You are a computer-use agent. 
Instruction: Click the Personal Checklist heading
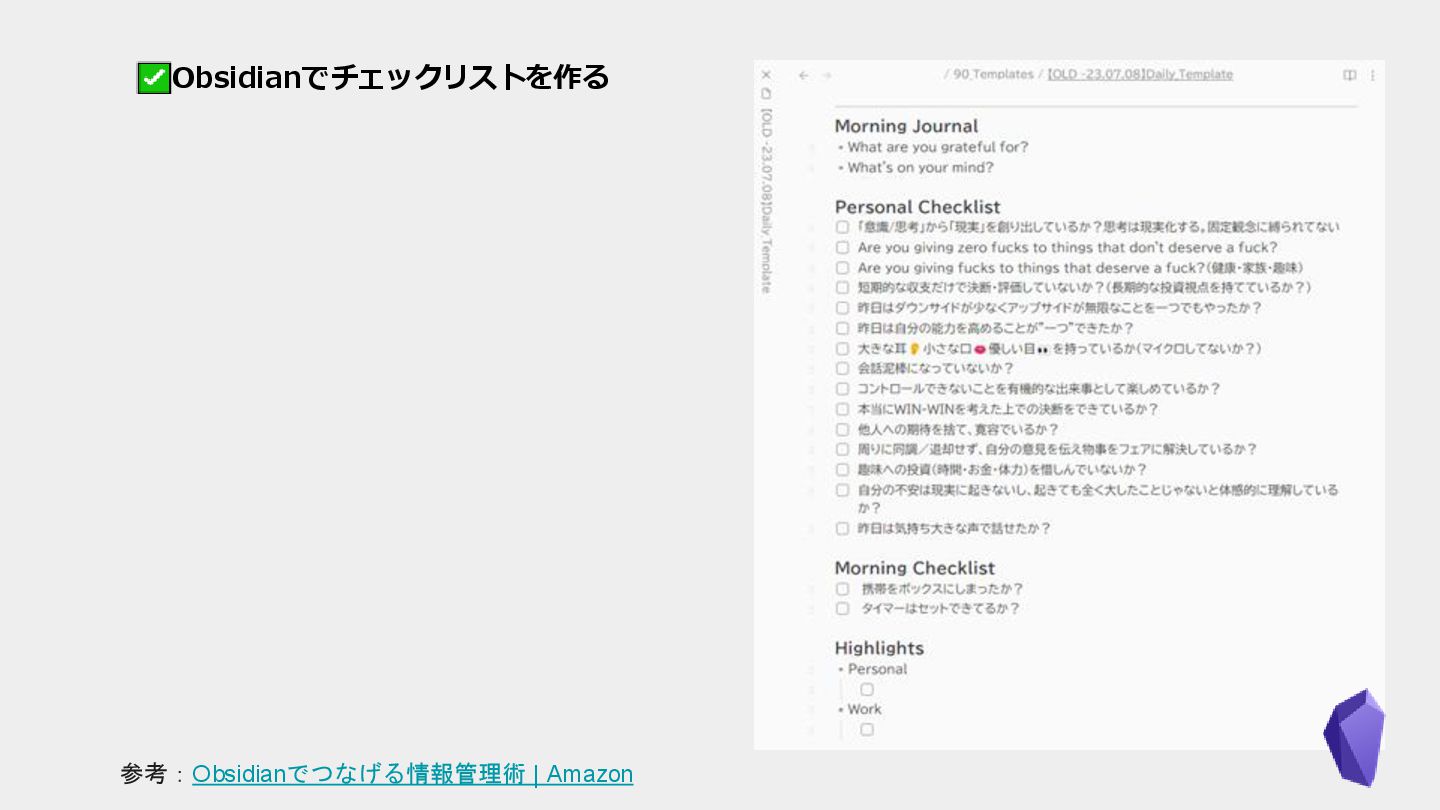pos(917,207)
